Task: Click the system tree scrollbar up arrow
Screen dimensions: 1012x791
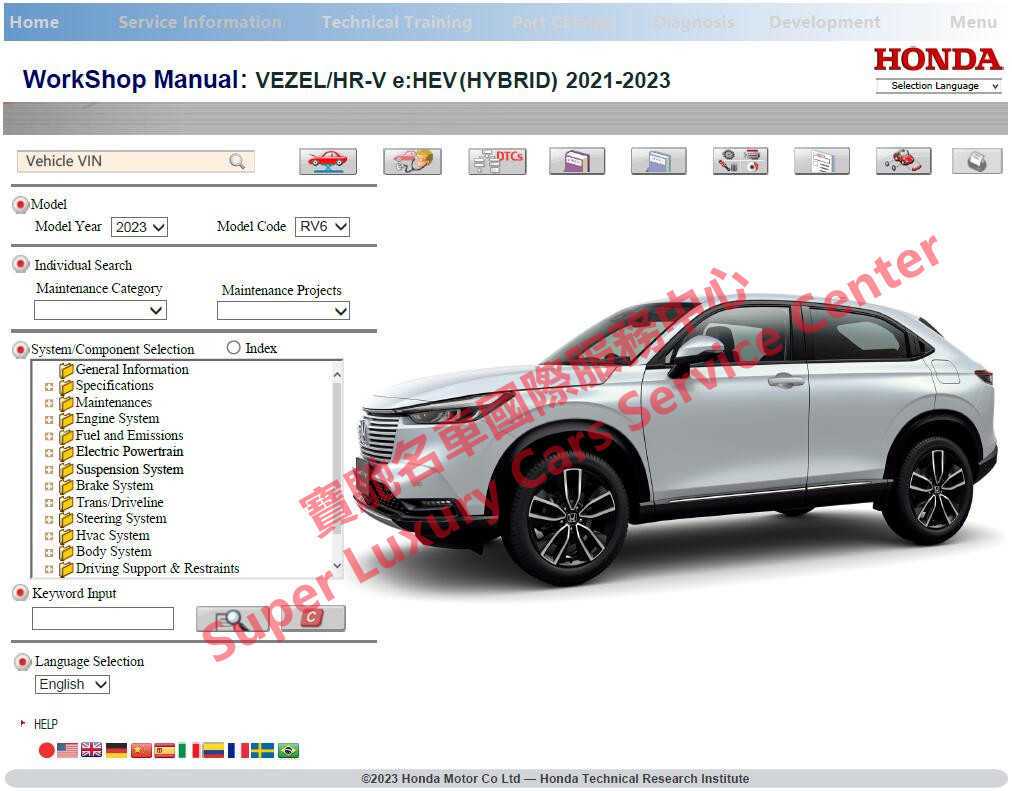Action: pyautogui.click(x=337, y=374)
